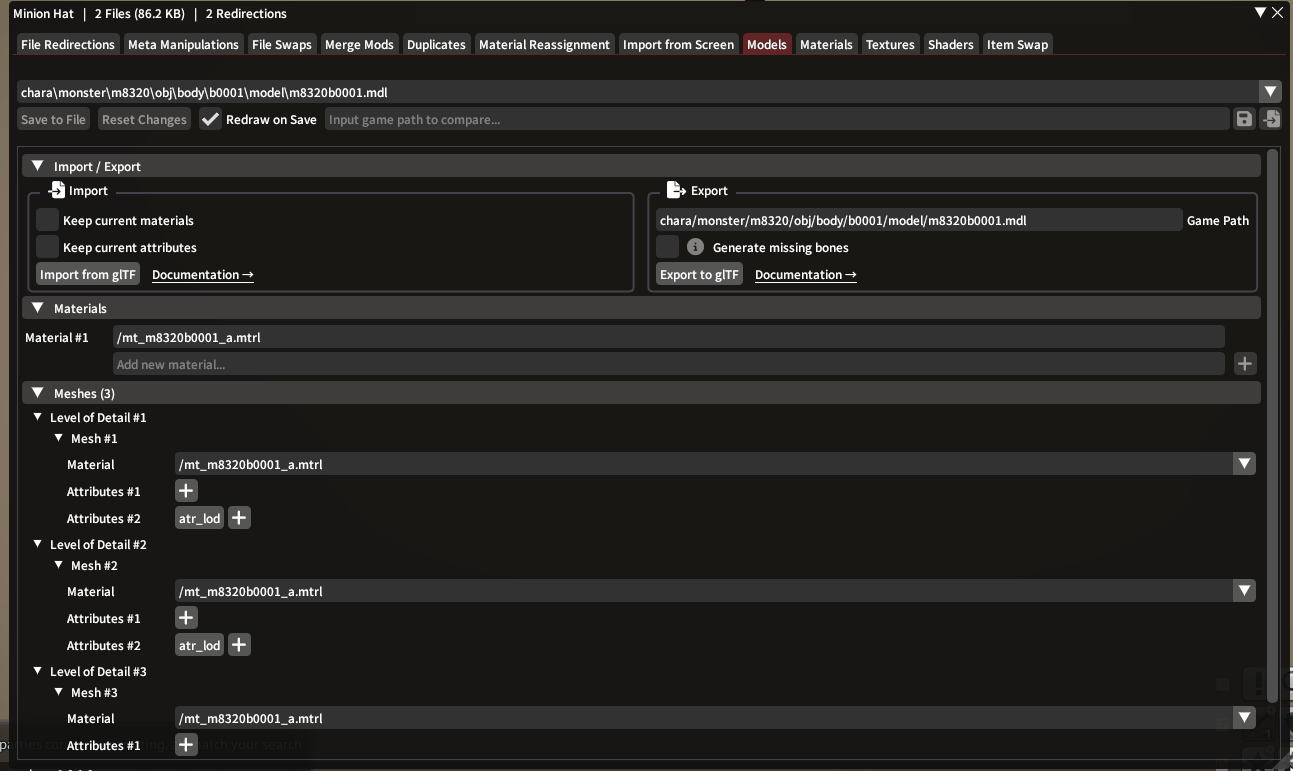Go to the File Swaps tab
Screen dimensions: 1293x771
[282, 44]
